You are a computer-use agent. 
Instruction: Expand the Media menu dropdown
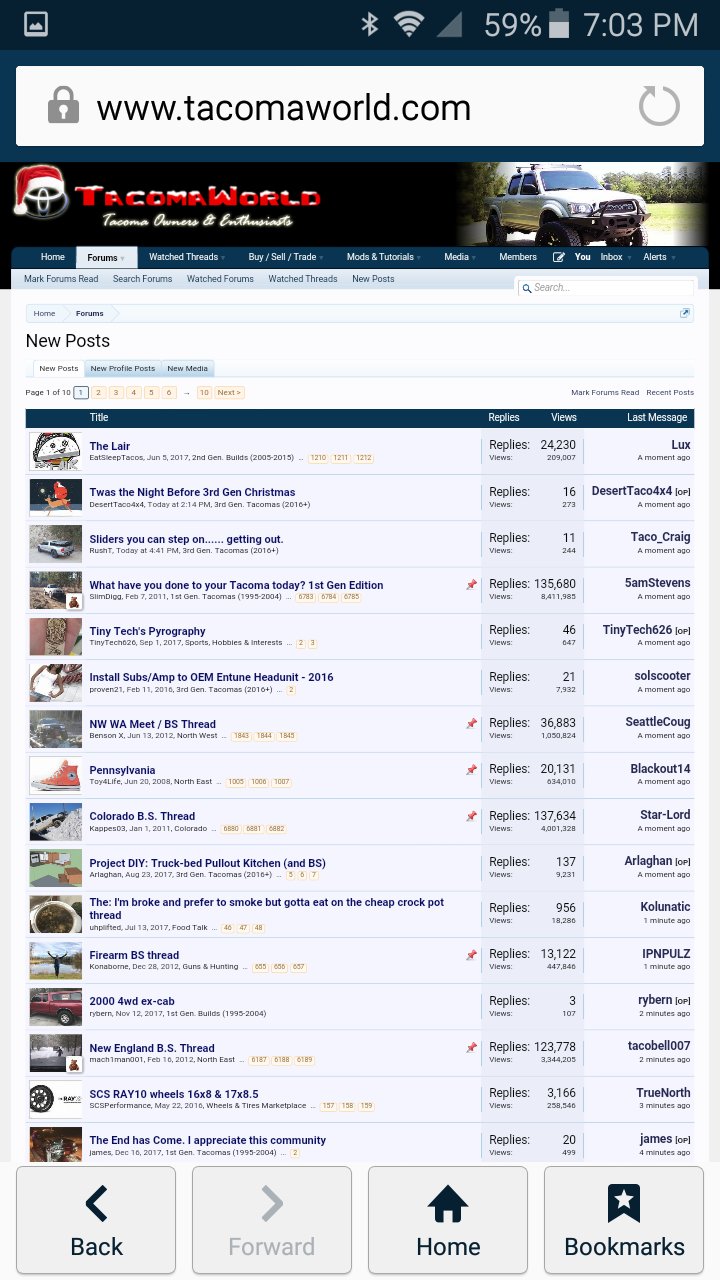(x=475, y=258)
